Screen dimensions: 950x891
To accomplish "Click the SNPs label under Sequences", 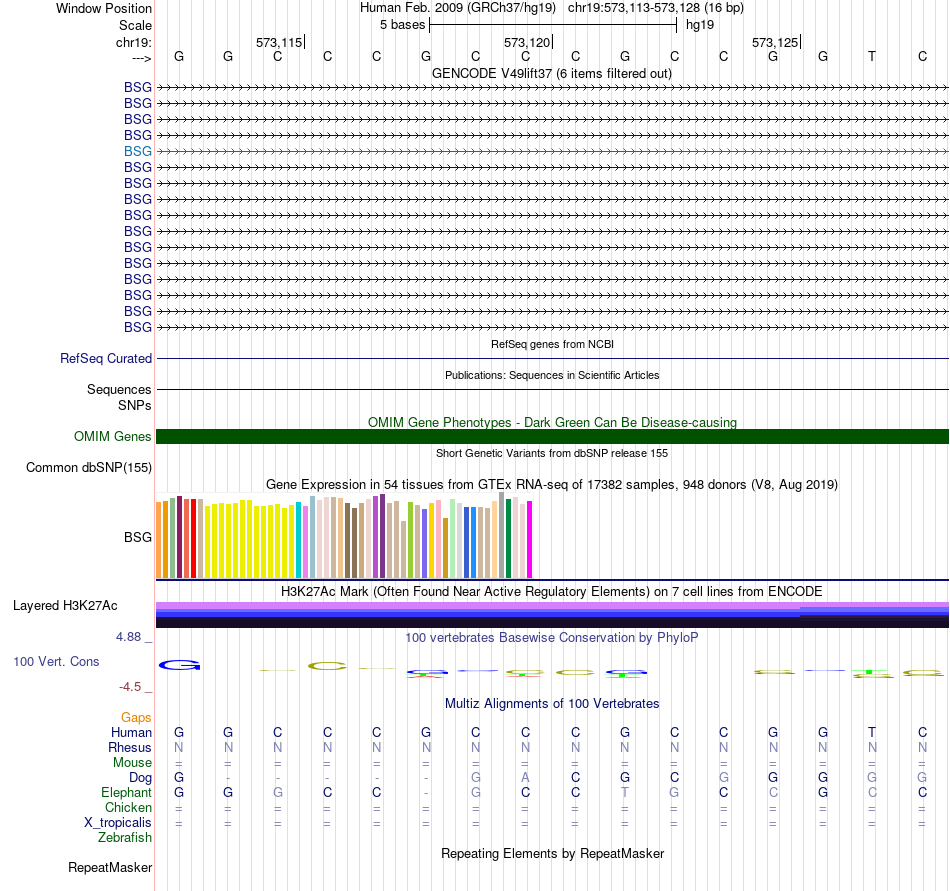I will point(135,405).
